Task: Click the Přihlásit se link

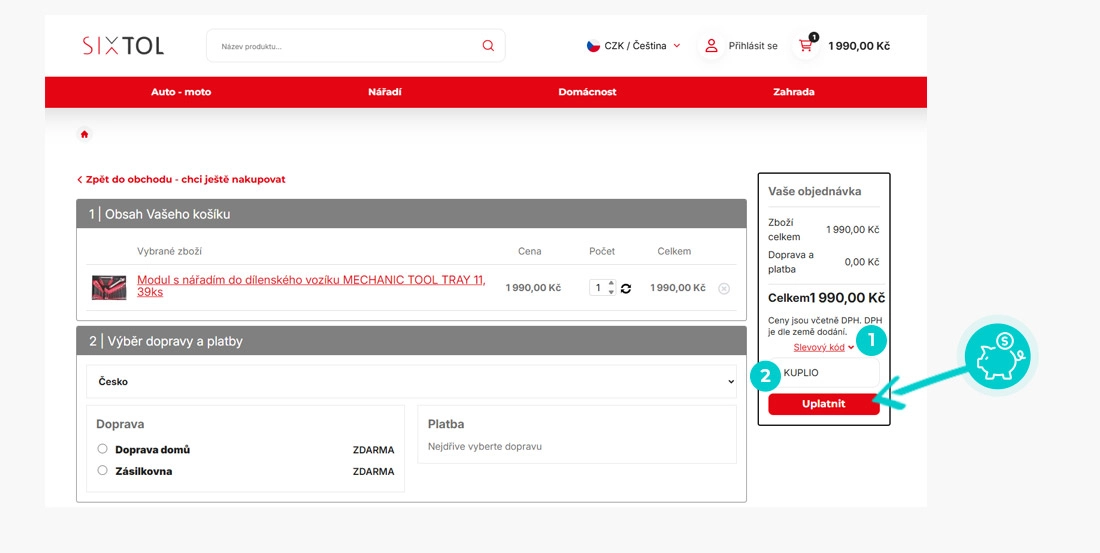Action: coord(753,46)
